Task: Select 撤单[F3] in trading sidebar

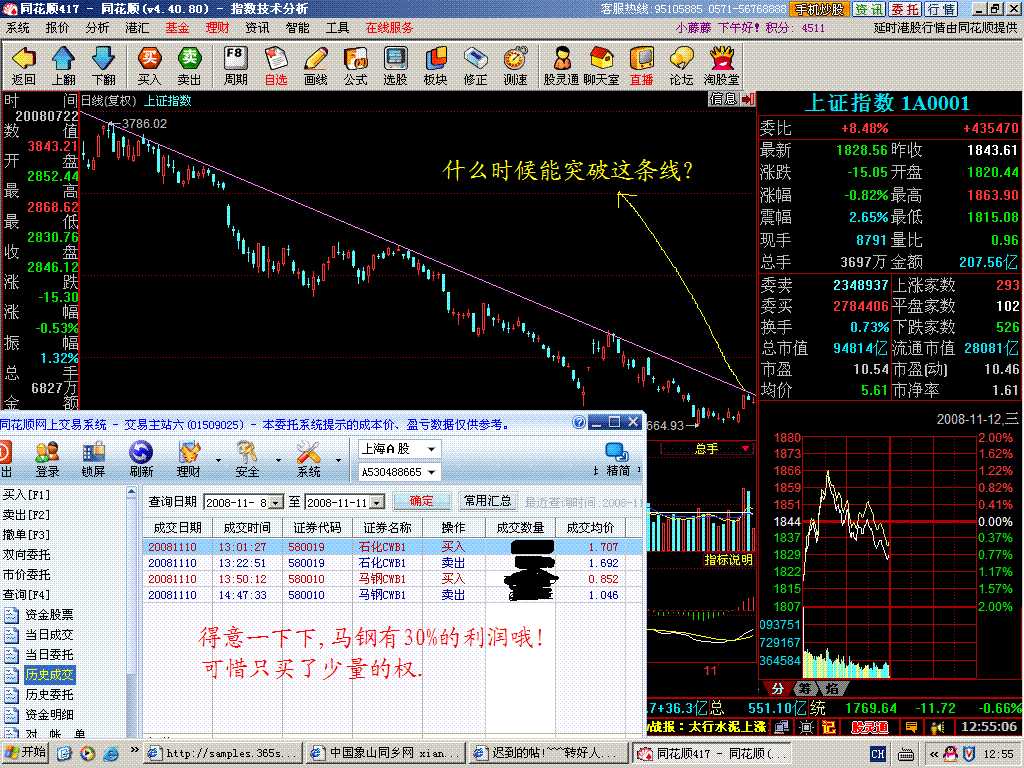Action: (26, 535)
